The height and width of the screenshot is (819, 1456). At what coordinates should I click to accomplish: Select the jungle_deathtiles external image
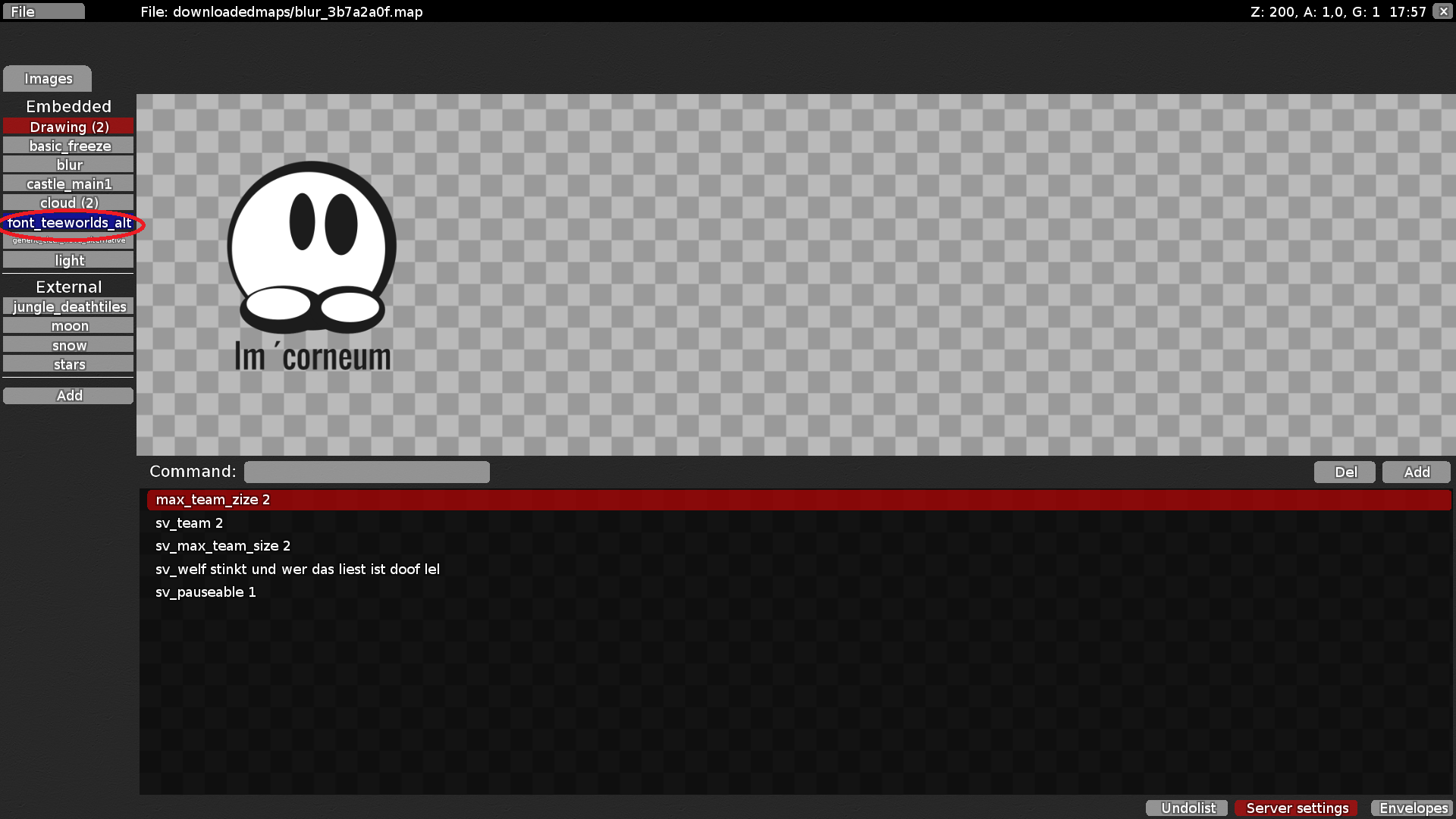pyautogui.click(x=68, y=306)
